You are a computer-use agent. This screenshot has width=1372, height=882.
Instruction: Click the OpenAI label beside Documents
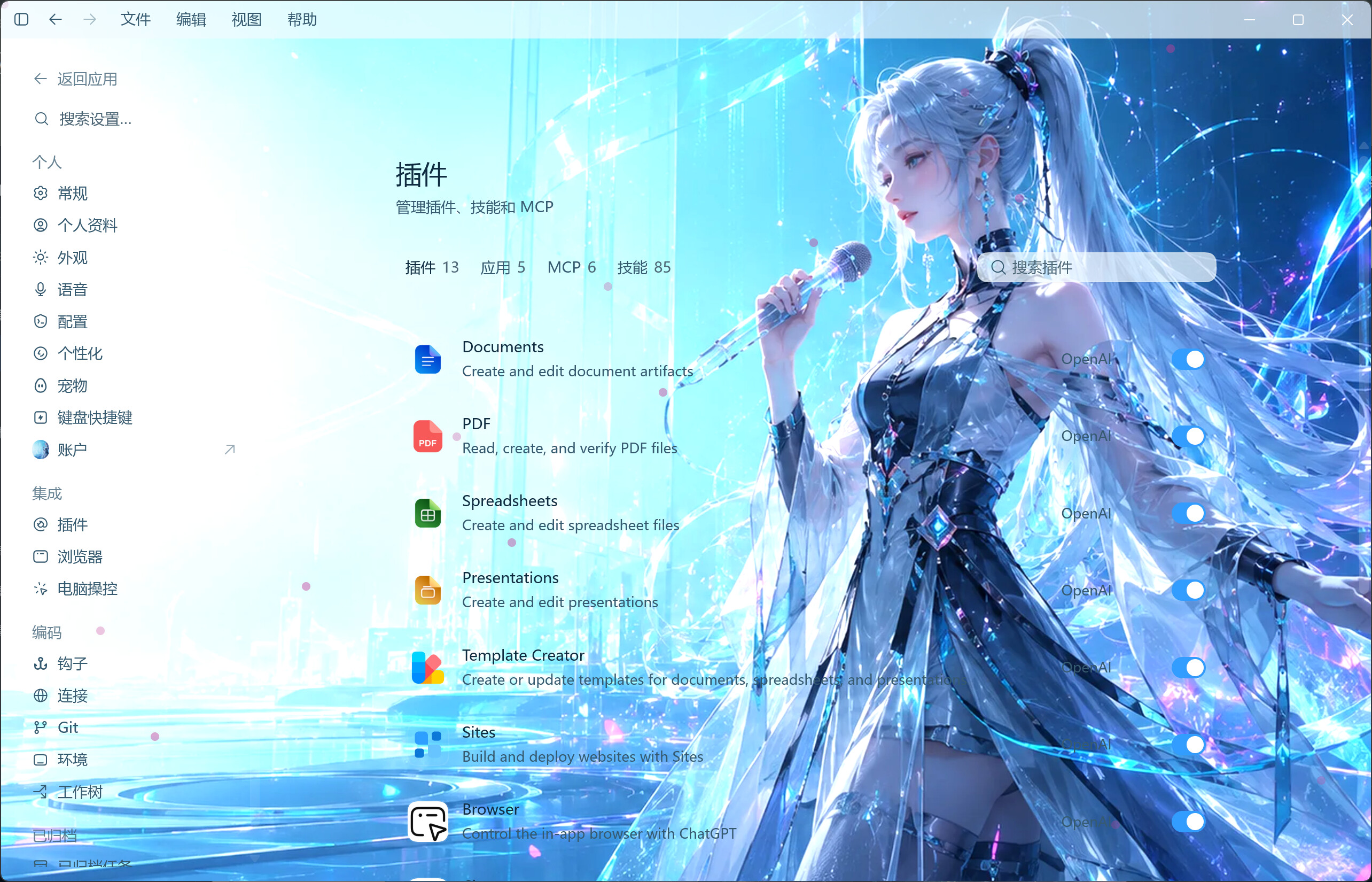[1086, 359]
